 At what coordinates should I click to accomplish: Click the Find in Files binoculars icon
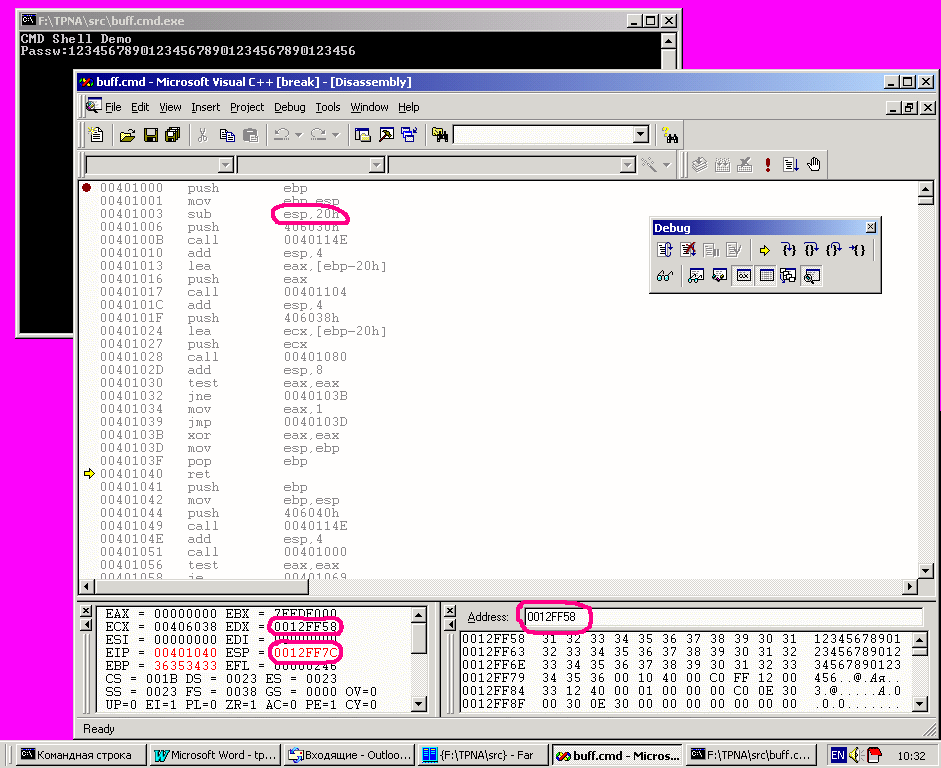[440, 135]
